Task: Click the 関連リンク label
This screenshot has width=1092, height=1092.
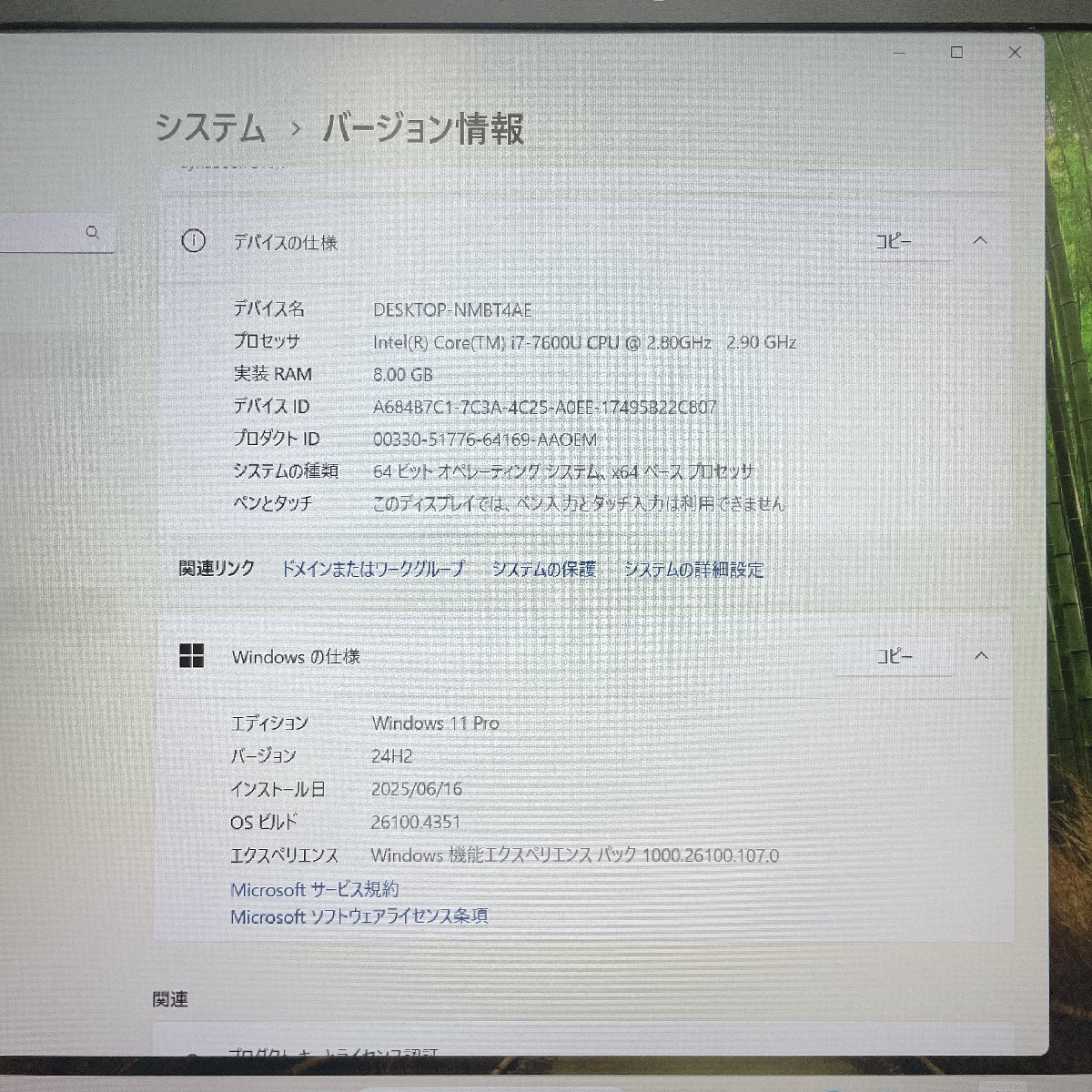Action: [217, 569]
